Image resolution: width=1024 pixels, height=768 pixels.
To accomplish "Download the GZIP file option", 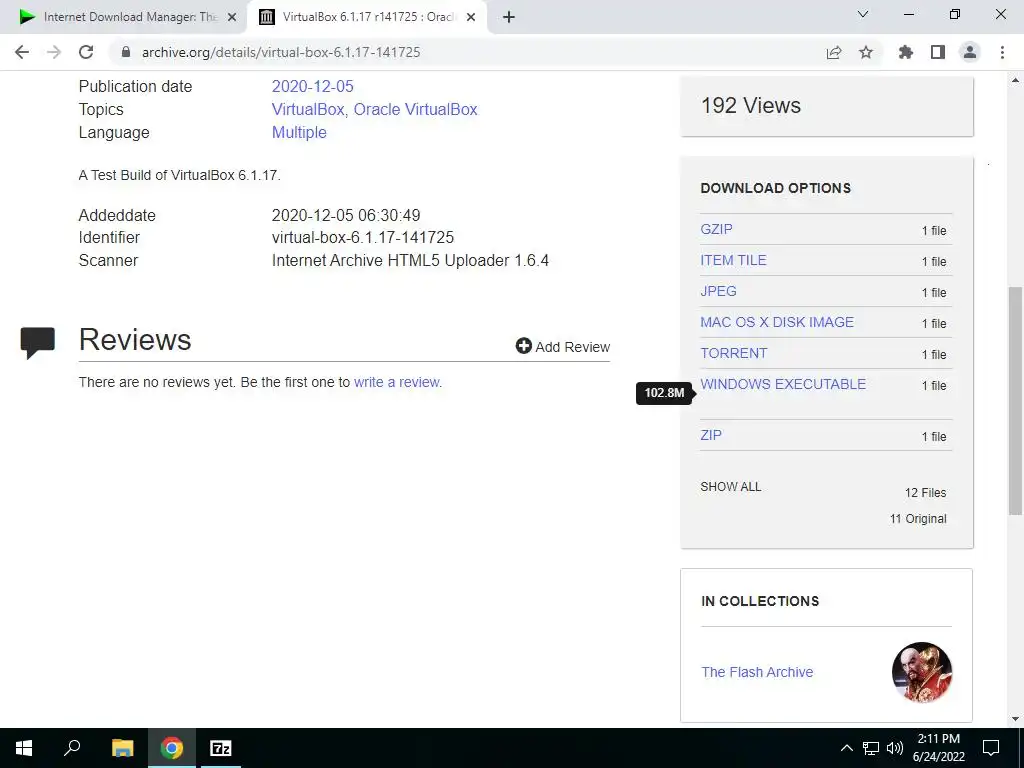I will click(716, 229).
